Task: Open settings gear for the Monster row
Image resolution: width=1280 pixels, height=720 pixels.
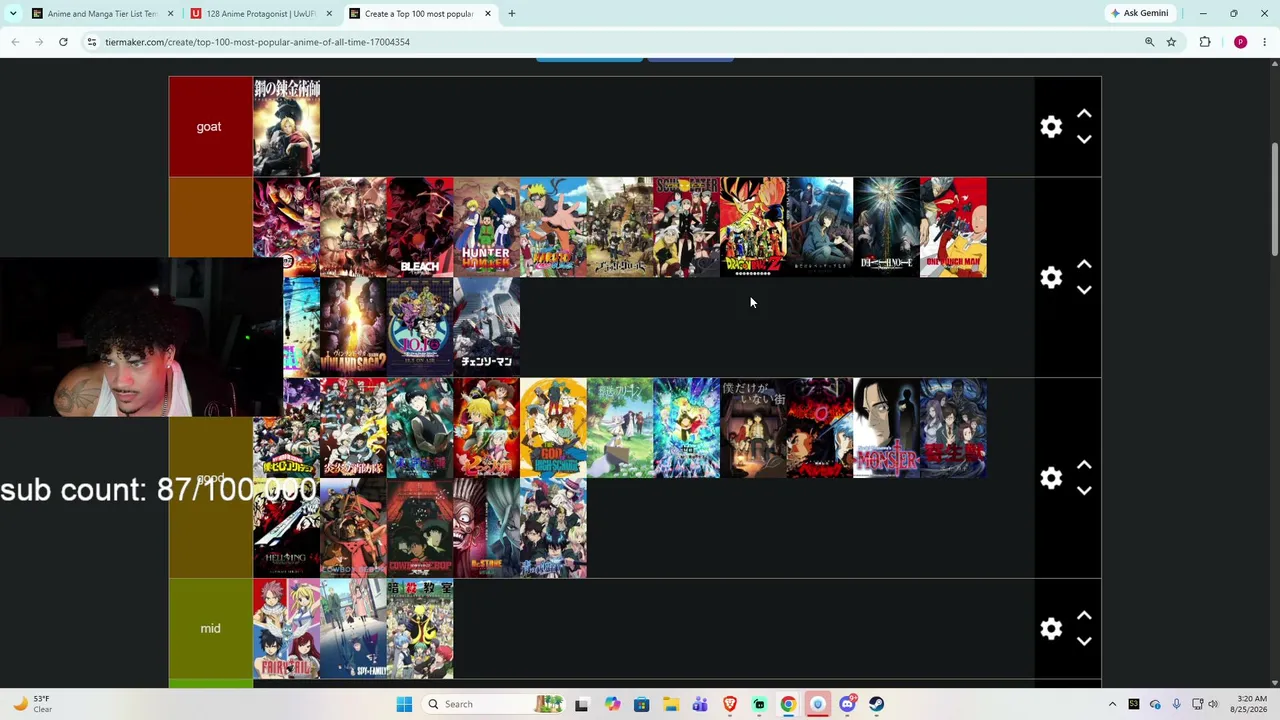Action: (x=1051, y=478)
